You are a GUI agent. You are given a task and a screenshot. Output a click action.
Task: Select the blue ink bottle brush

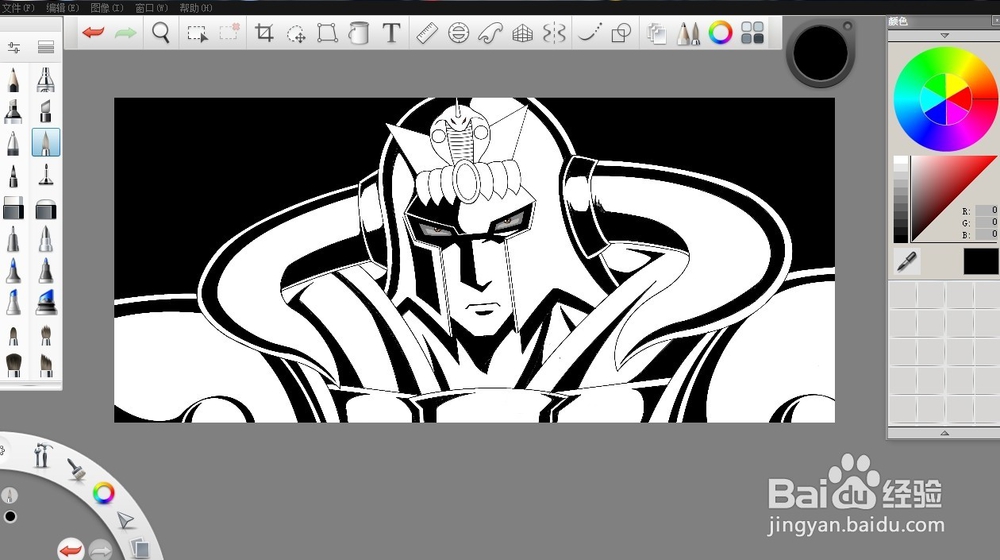click(46, 301)
